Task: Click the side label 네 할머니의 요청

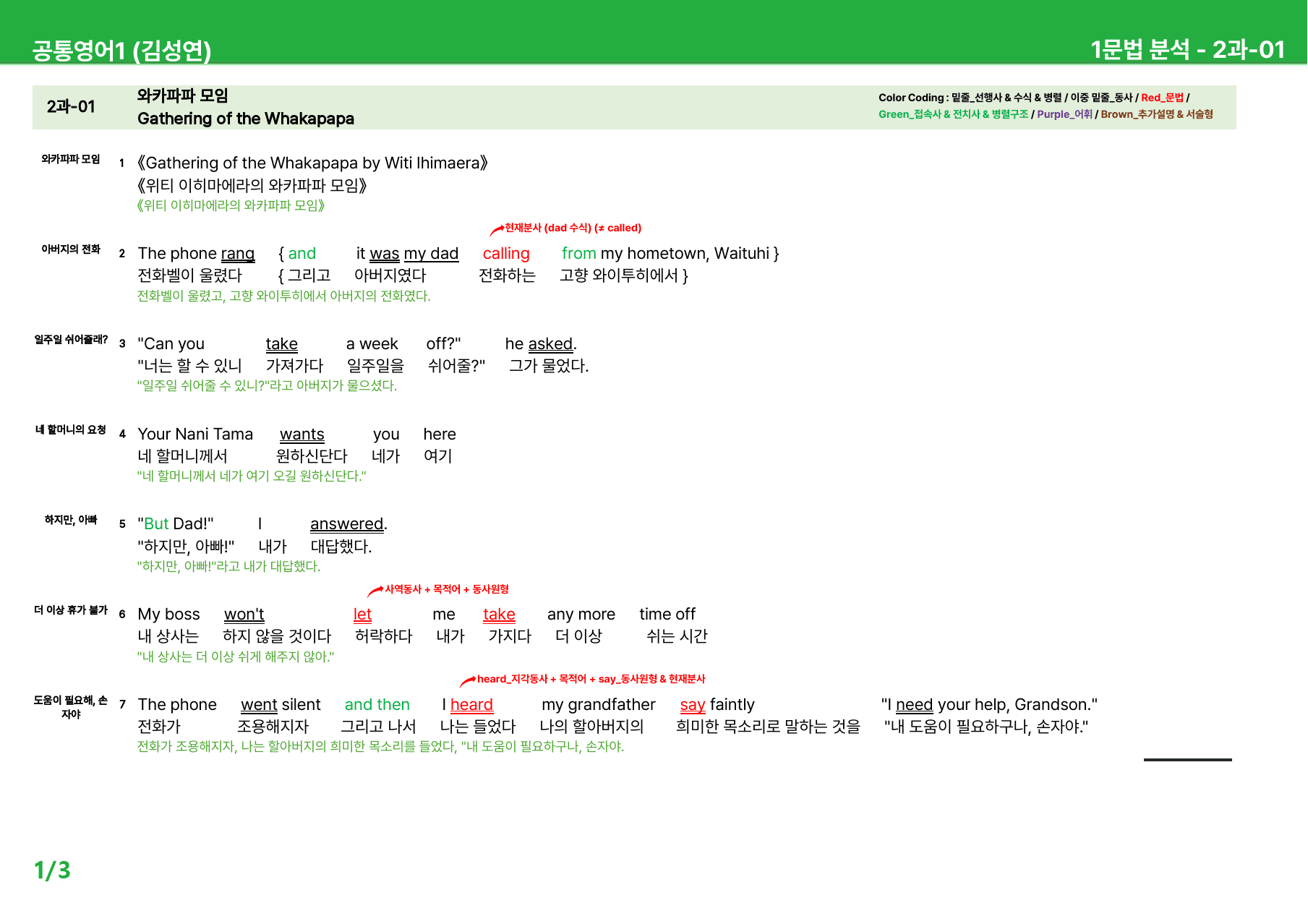Action: [x=71, y=430]
